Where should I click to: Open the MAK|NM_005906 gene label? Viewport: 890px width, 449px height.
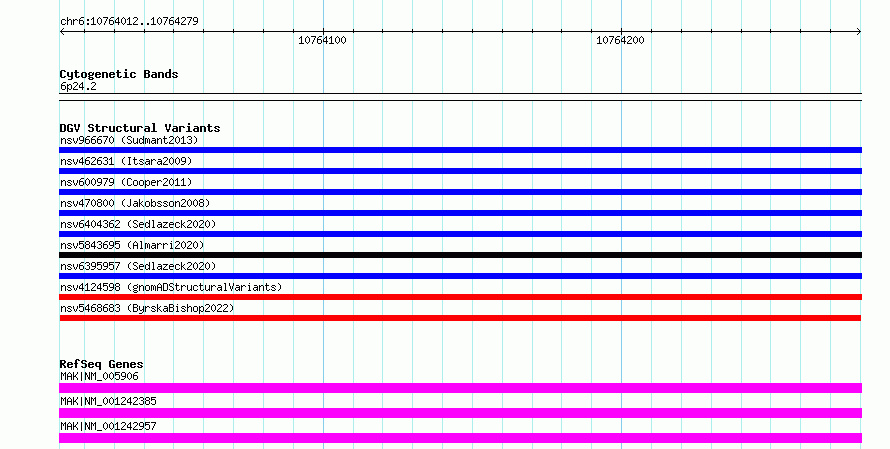[99, 376]
